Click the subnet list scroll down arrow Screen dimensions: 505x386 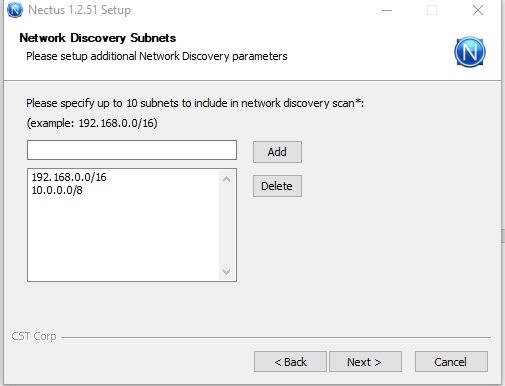(x=227, y=272)
